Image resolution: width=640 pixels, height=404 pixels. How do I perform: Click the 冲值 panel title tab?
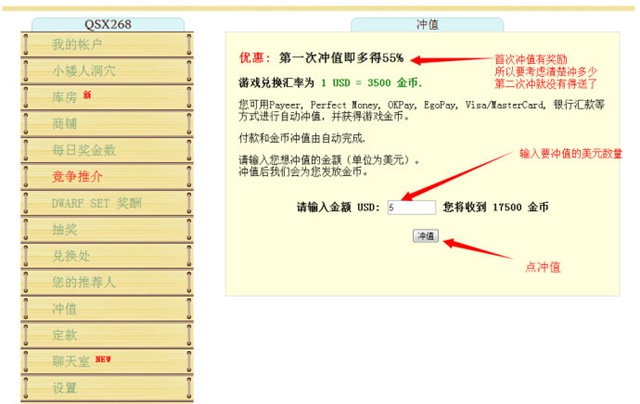click(427, 23)
